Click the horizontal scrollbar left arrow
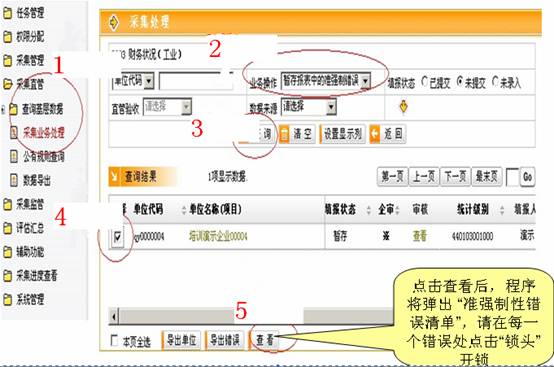The height and width of the screenshot is (367, 554). [x=114, y=316]
